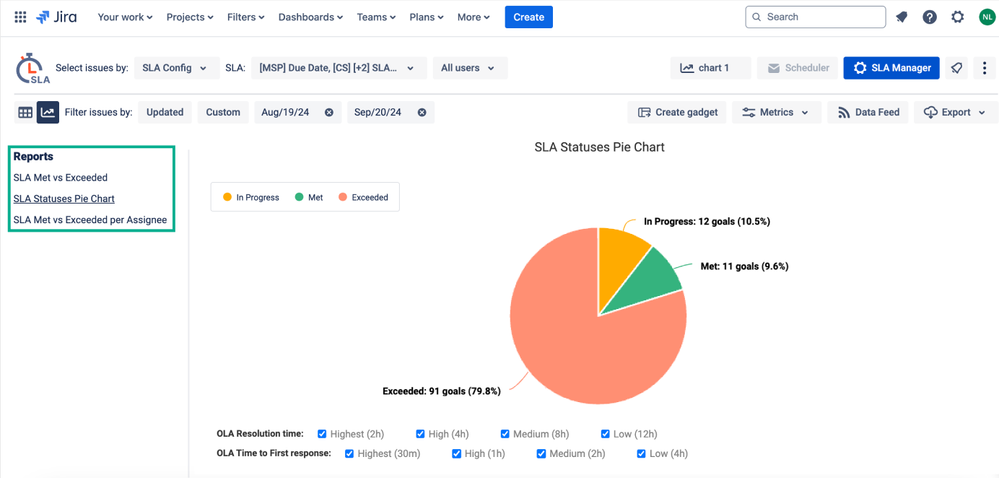Click the Met: 11 goals (9.6%) label
This screenshot has width=999, height=478.
745,266
